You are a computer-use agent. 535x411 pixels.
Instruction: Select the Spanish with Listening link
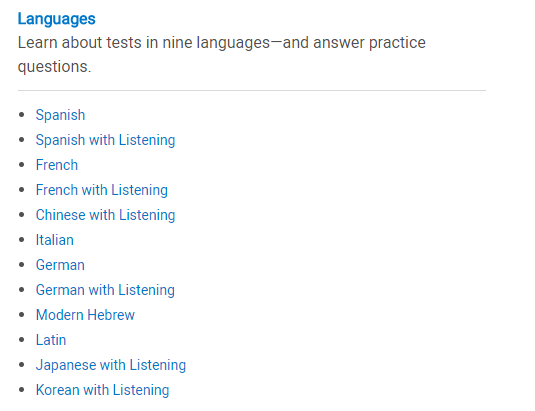[105, 140]
